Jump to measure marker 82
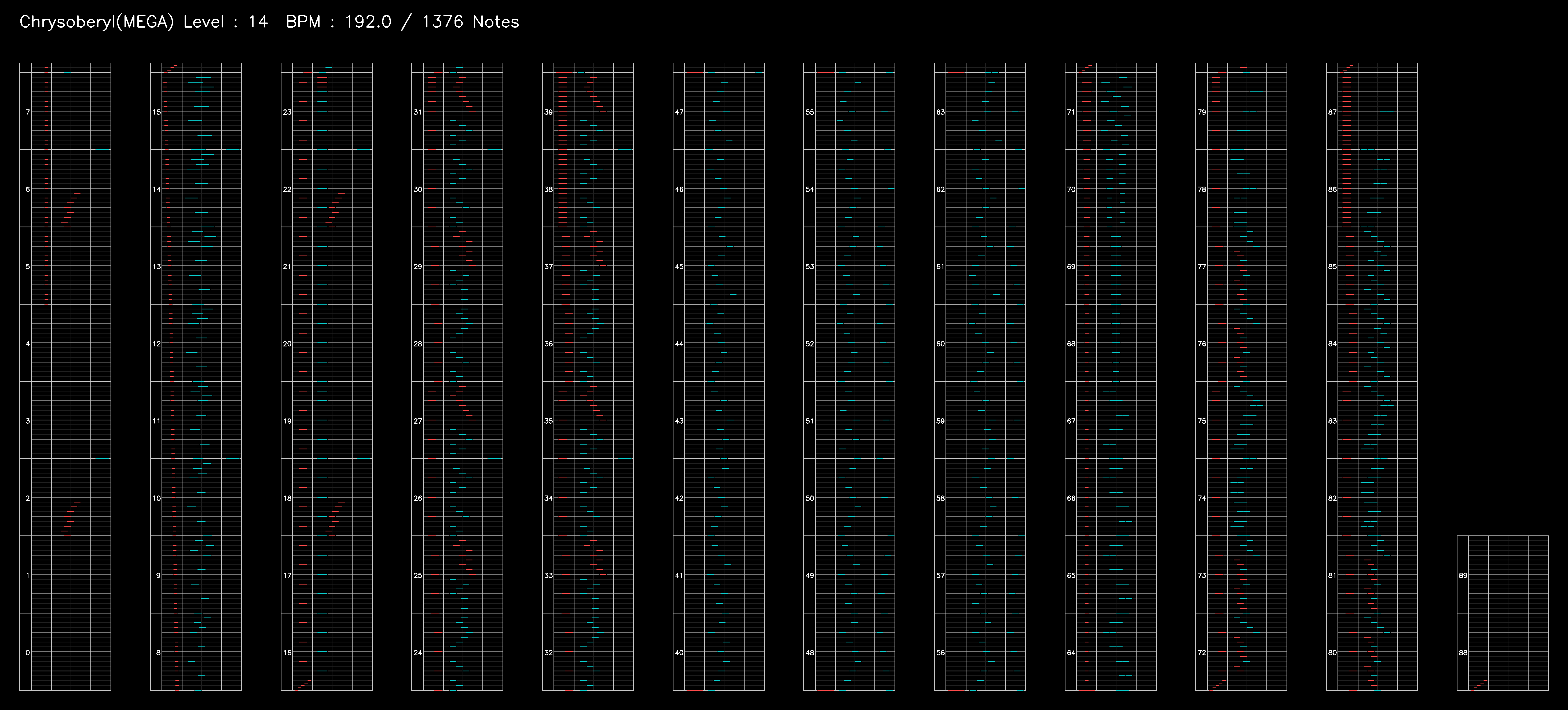This screenshot has width=1568, height=710. 1332,498
